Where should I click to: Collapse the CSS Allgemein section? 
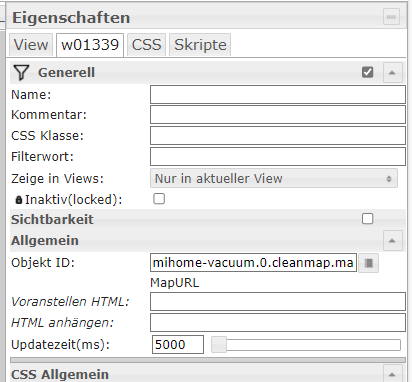tap(392, 374)
